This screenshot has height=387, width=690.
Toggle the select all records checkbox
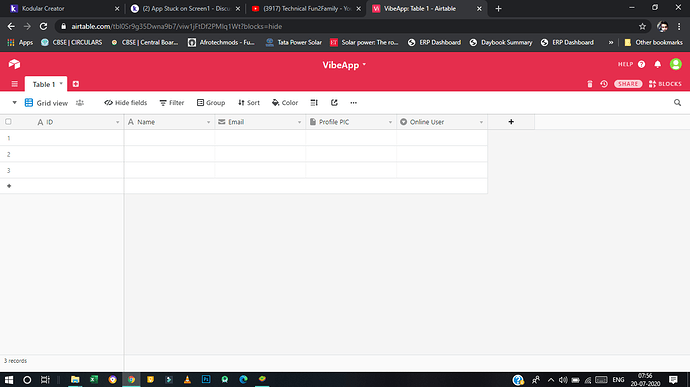(8, 122)
